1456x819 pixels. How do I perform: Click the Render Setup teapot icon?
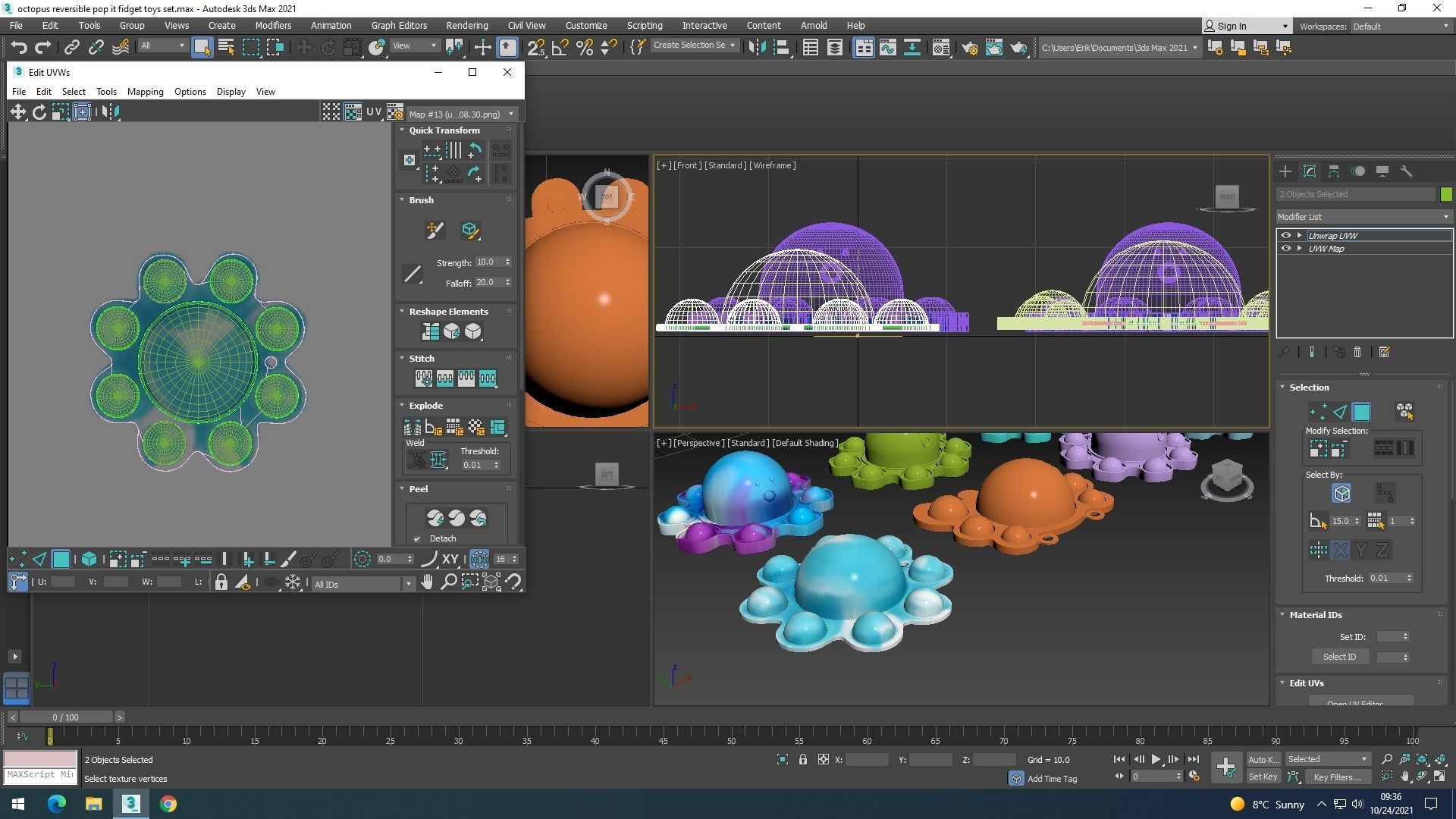(x=969, y=48)
